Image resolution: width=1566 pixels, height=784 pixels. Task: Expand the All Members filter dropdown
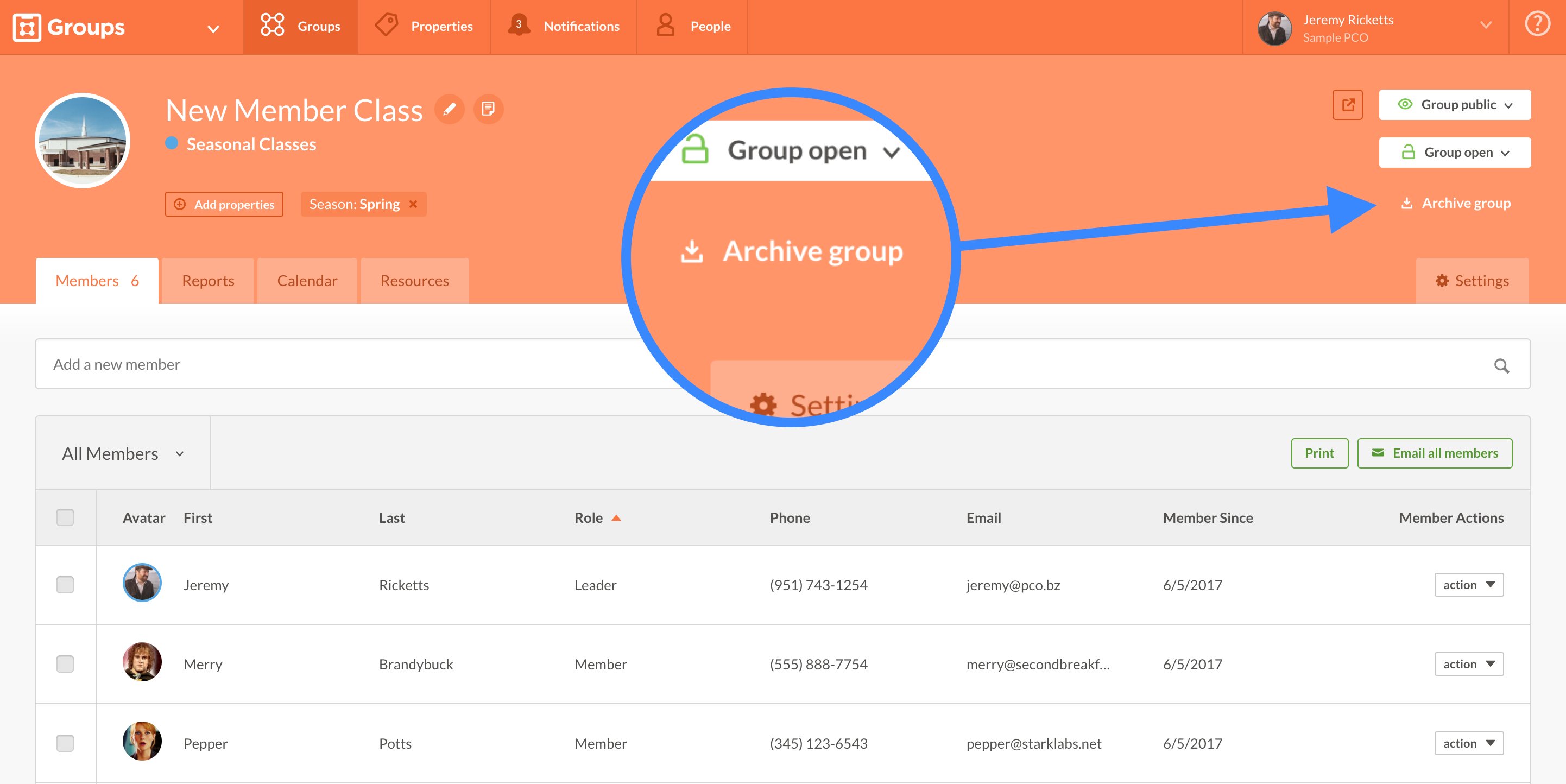tap(122, 453)
